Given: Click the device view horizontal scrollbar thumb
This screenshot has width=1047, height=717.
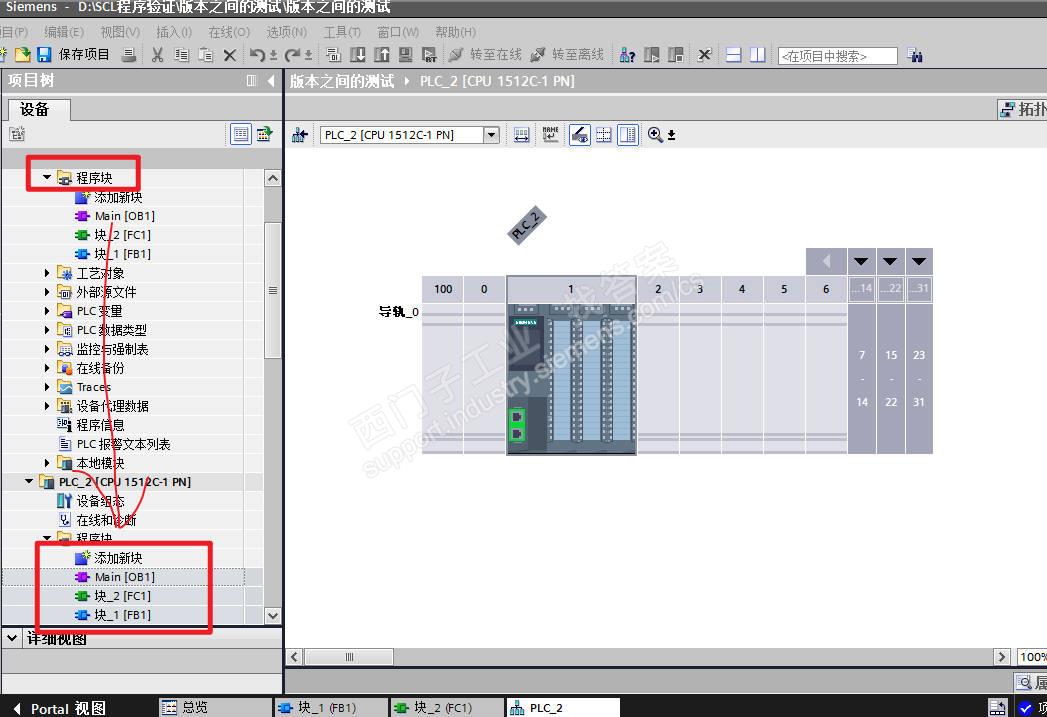Looking at the screenshot, I should [349, 657].
